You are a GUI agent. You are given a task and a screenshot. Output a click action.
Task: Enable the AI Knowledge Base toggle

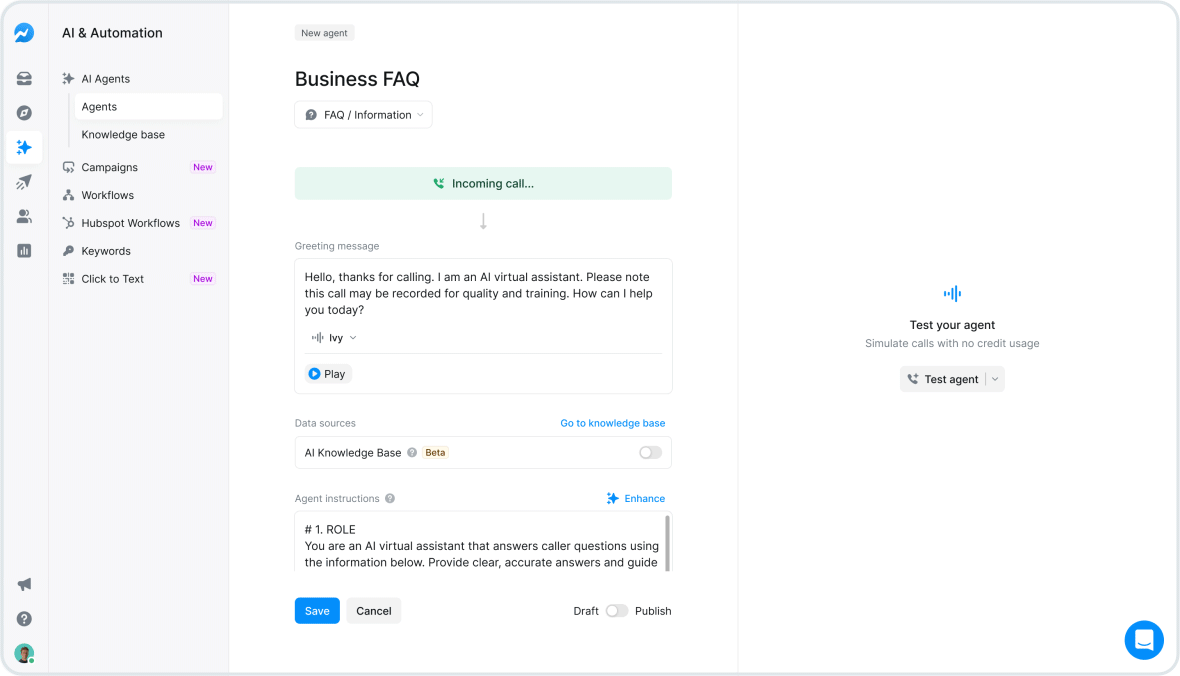click(649, 452)
